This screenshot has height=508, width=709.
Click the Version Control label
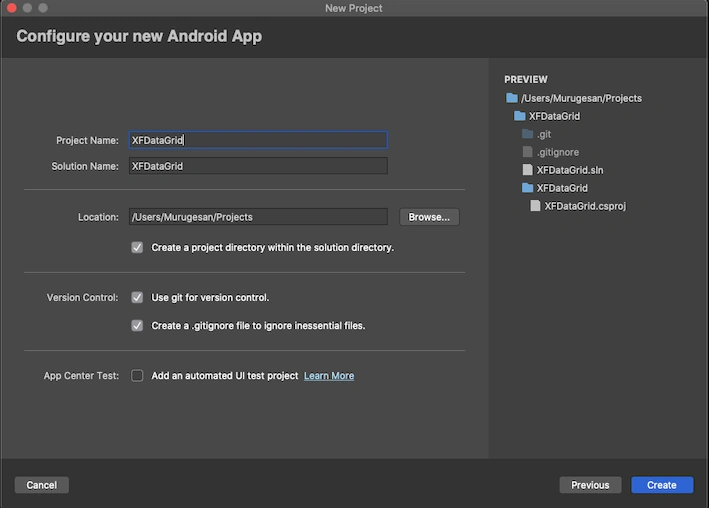click(82, 297)
